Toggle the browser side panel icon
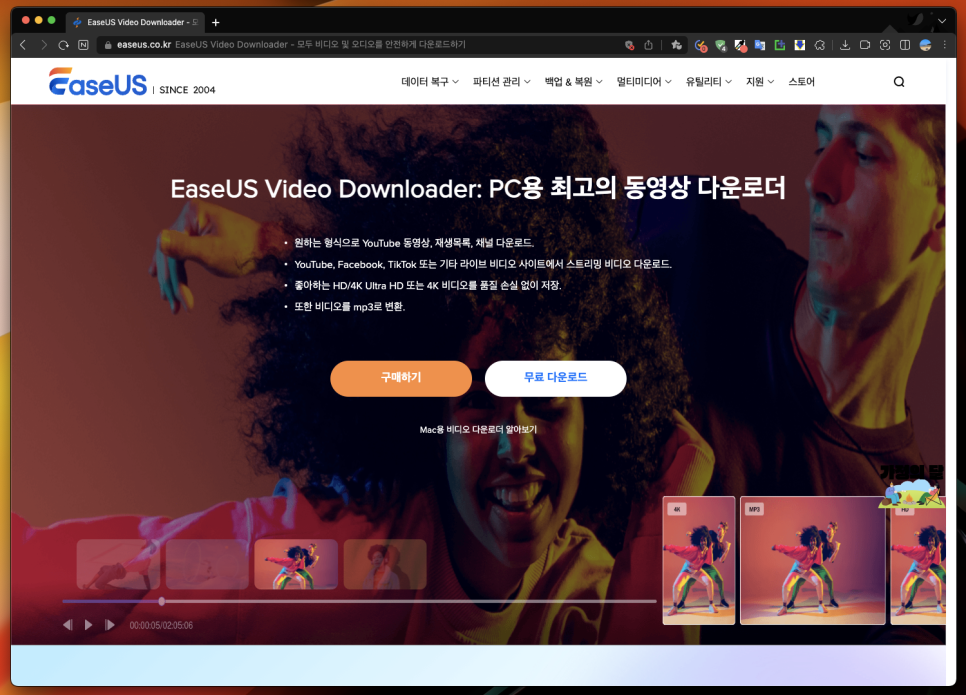 [905, 45]
